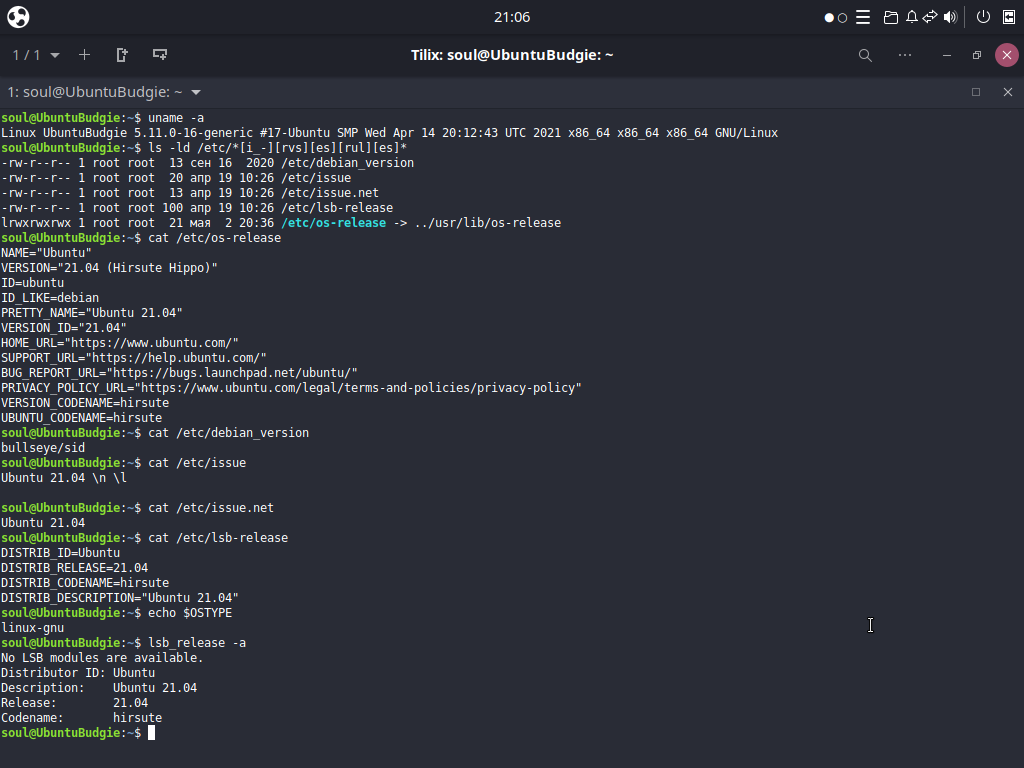Screen dimensions: 1024x768
Task: Close the Tilix window
Action: [x=1007, y=55]
